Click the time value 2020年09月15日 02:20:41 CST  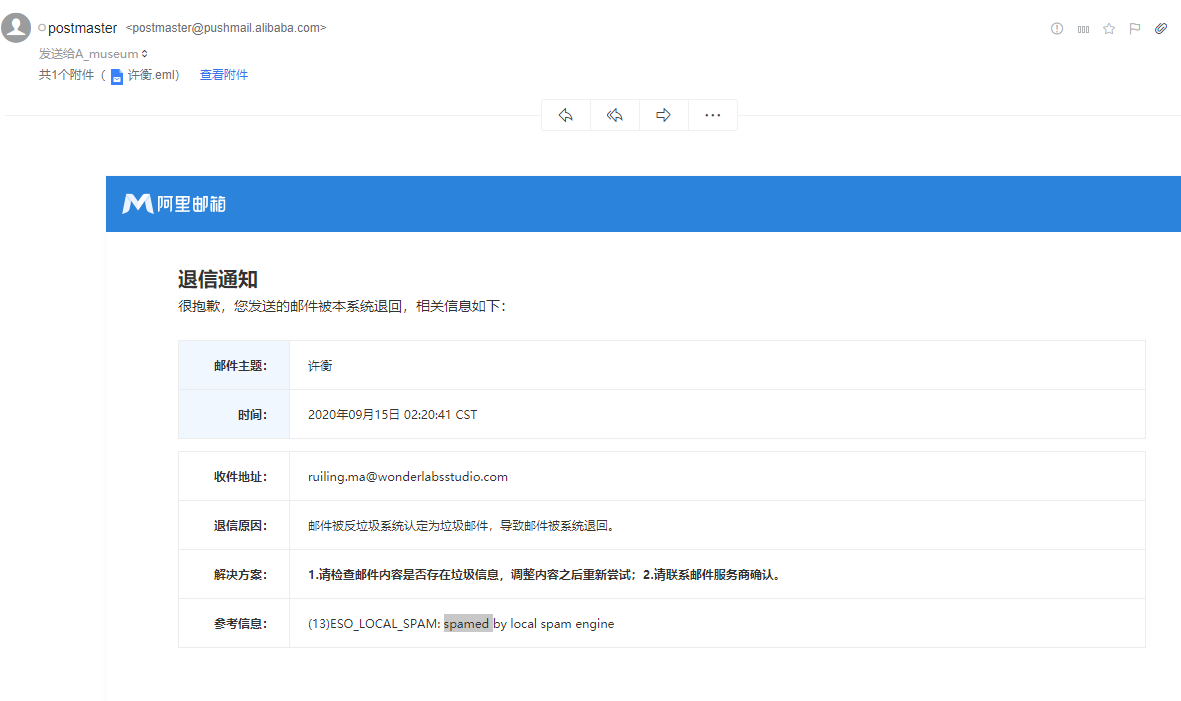(392, 414)
